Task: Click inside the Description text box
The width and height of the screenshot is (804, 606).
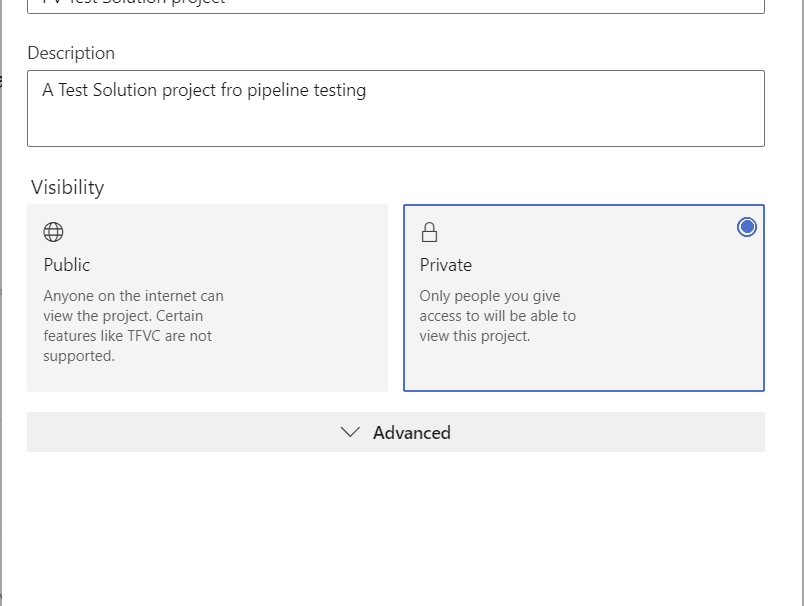Action: [x=396, y=109]
